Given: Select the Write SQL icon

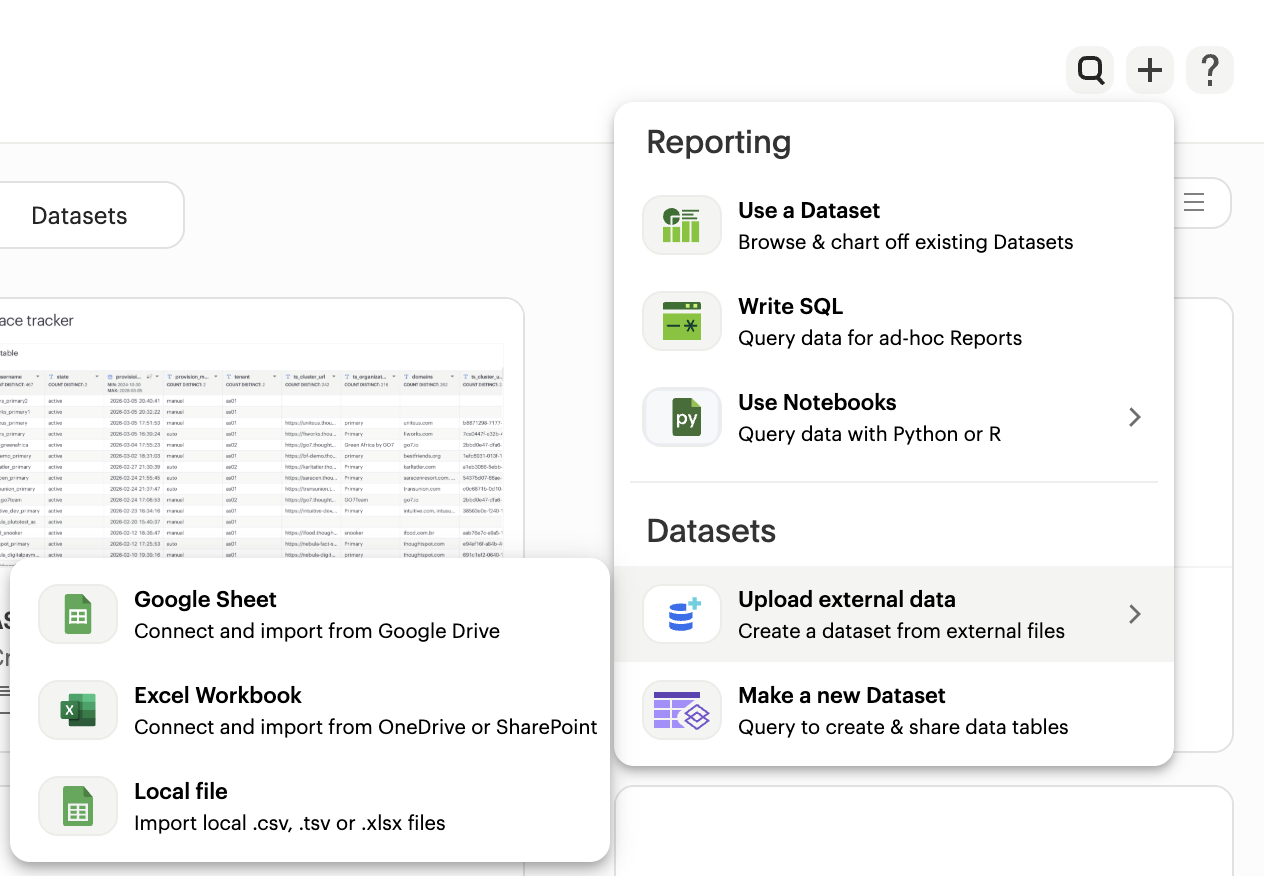Looking at the screenshot, I should [x=681, y=321].
